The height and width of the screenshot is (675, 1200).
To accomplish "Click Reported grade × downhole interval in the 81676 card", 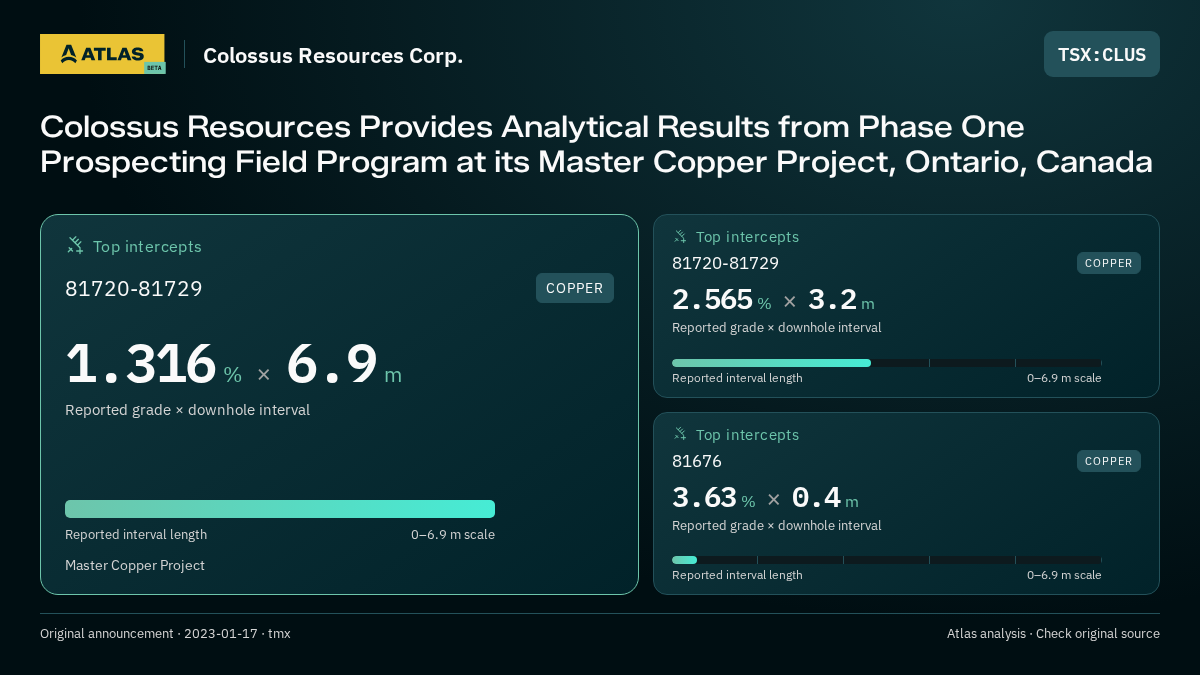I will 777,525.
